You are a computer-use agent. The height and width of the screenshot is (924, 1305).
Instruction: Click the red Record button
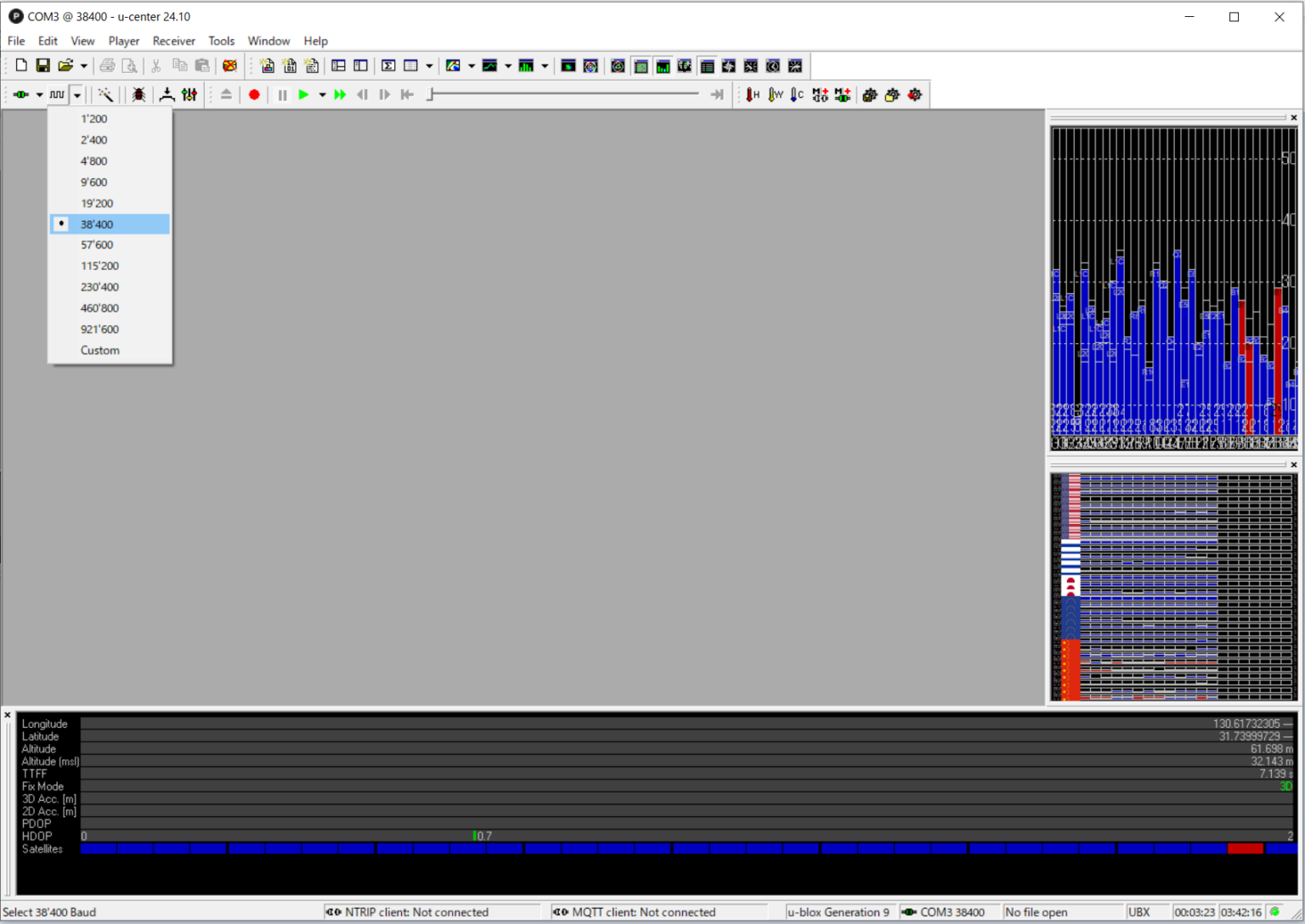[x=254, y=95]
